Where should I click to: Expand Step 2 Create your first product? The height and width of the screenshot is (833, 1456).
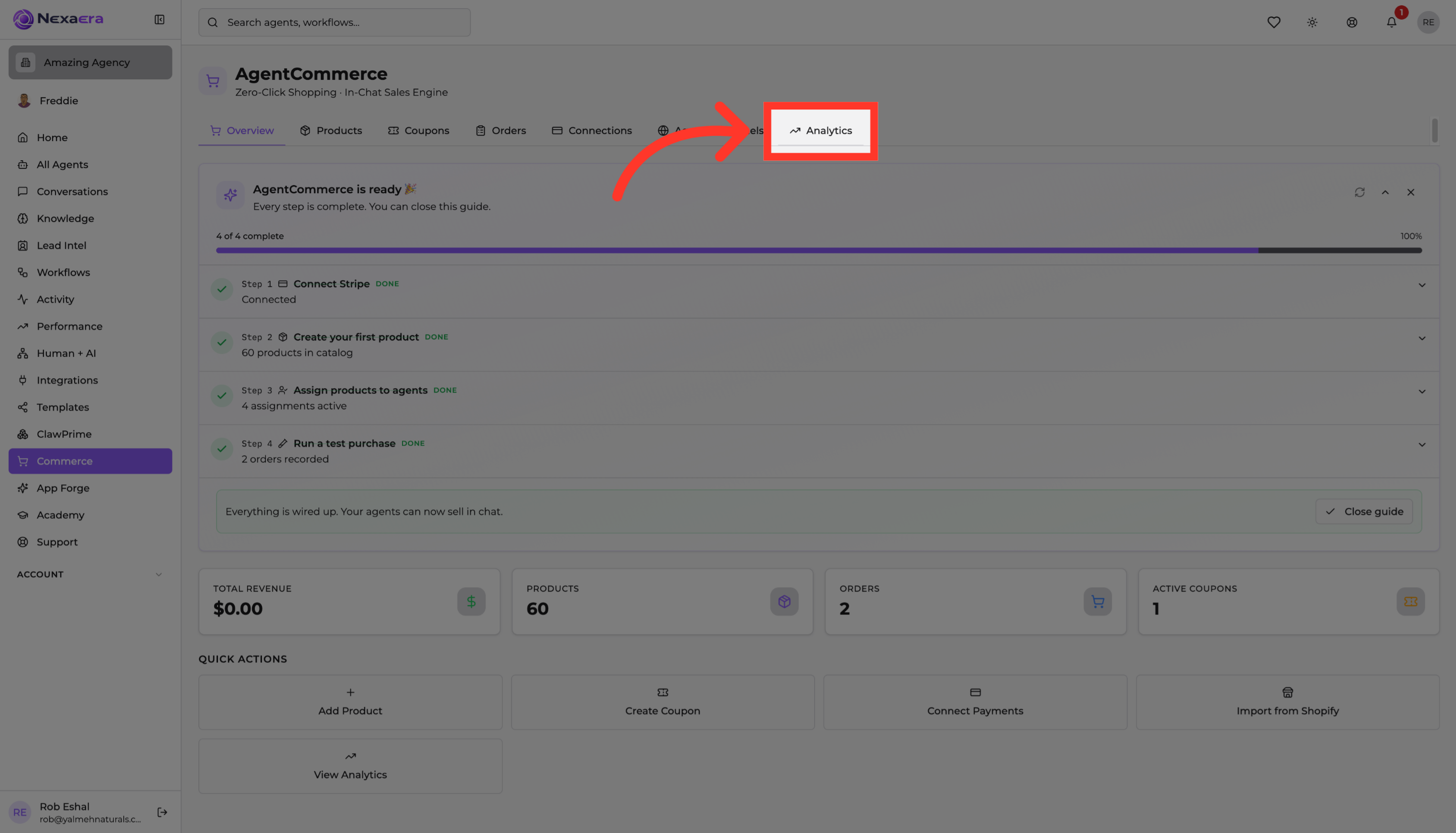click(x=1422, y=338)
